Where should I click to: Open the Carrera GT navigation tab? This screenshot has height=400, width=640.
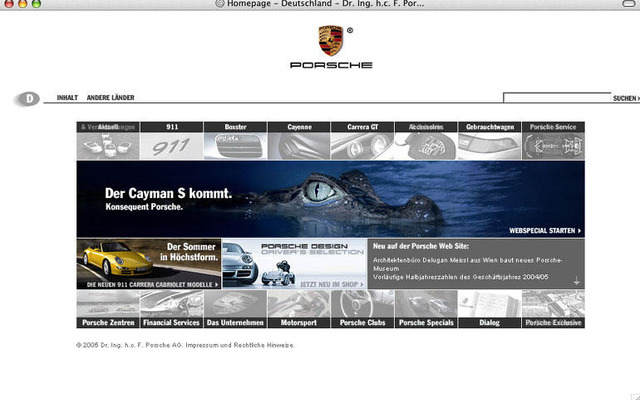point(362,127)
